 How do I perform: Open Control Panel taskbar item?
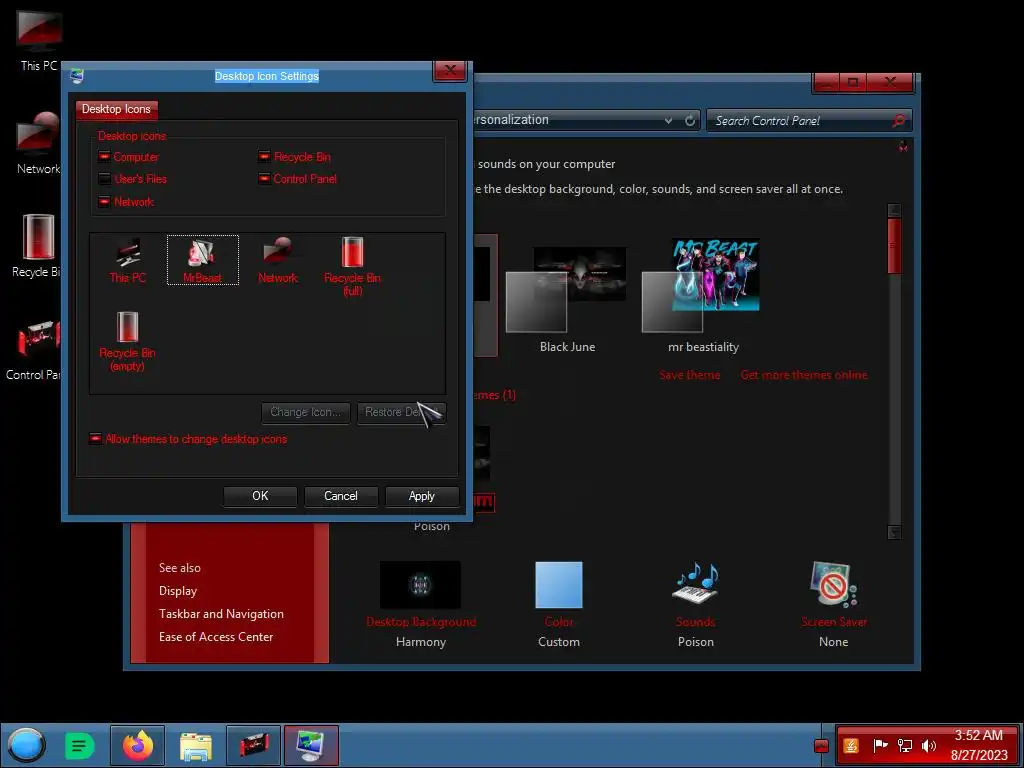[x=253, y=745]
